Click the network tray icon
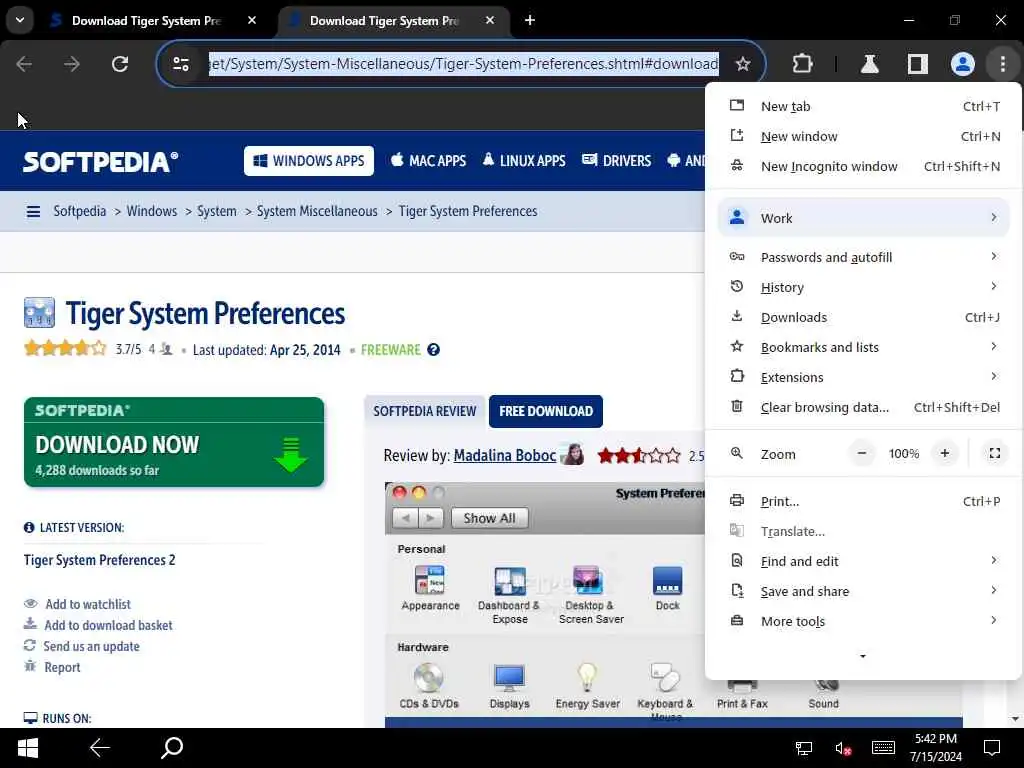1024x768 pixels. pos(804,748)
